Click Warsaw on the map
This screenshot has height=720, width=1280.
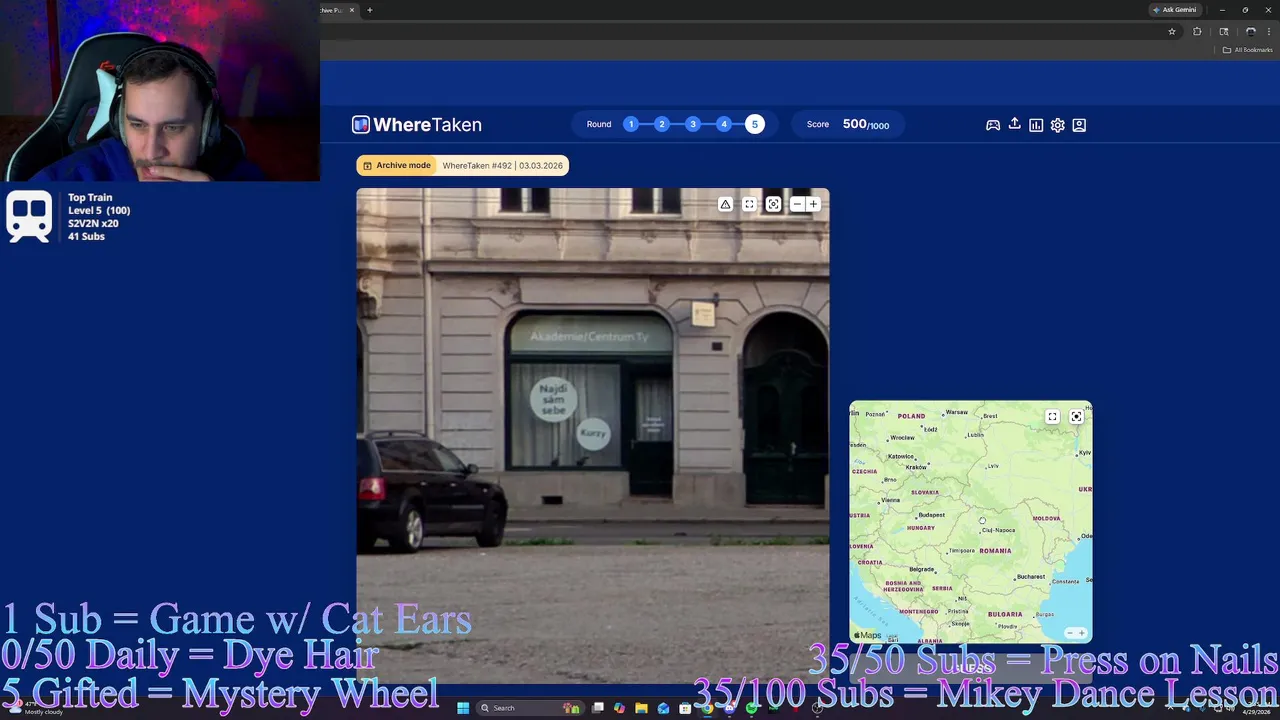[x=957, y=412]
